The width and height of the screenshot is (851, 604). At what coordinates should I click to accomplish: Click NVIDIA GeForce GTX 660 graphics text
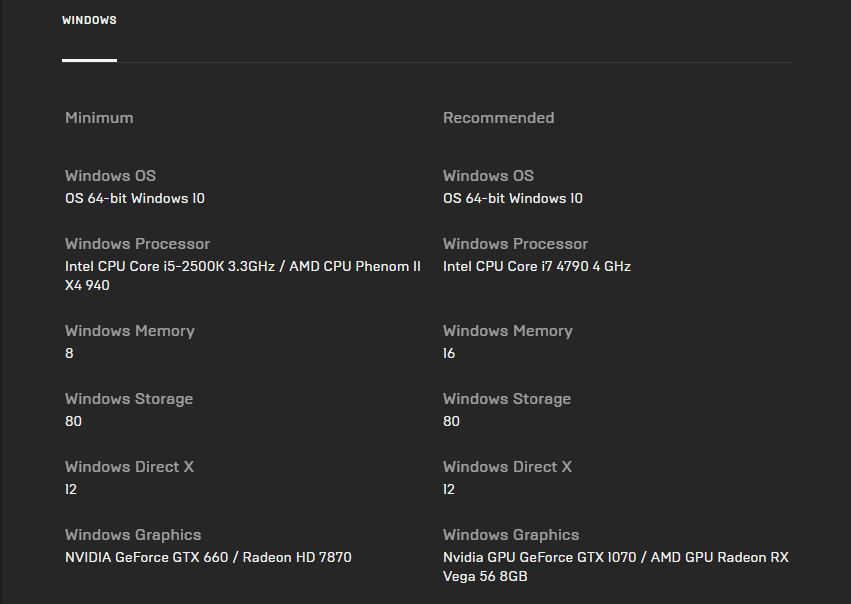(x=208, y=557)
